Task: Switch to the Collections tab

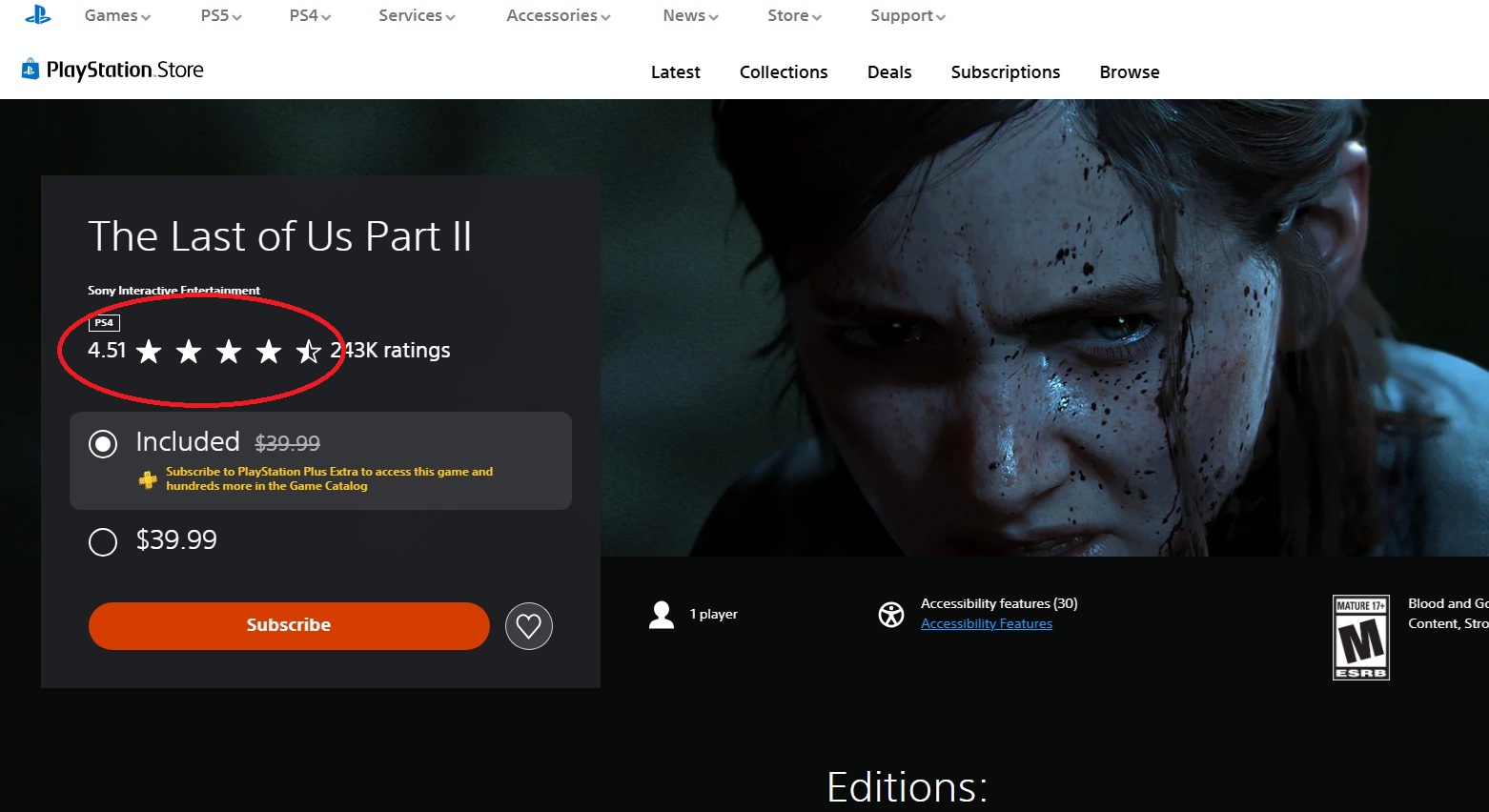Action: 783,72
